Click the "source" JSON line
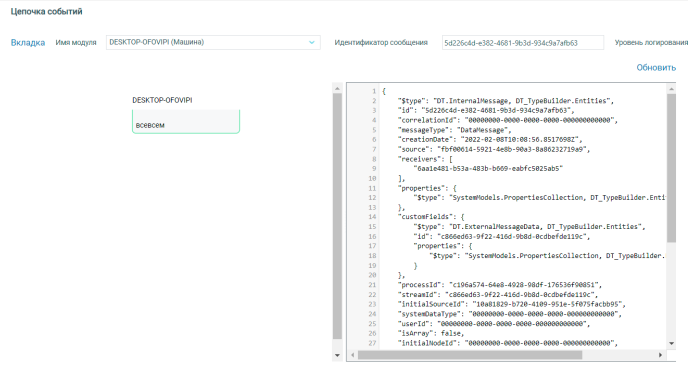Viewport: 688px width, 375px height. [494, 149]
